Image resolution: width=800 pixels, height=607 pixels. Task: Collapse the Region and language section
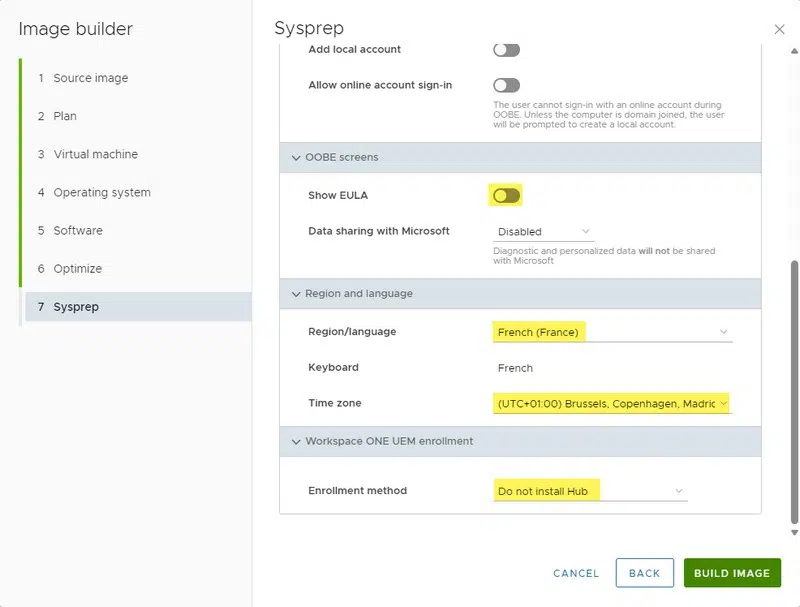tap(296, 294)
